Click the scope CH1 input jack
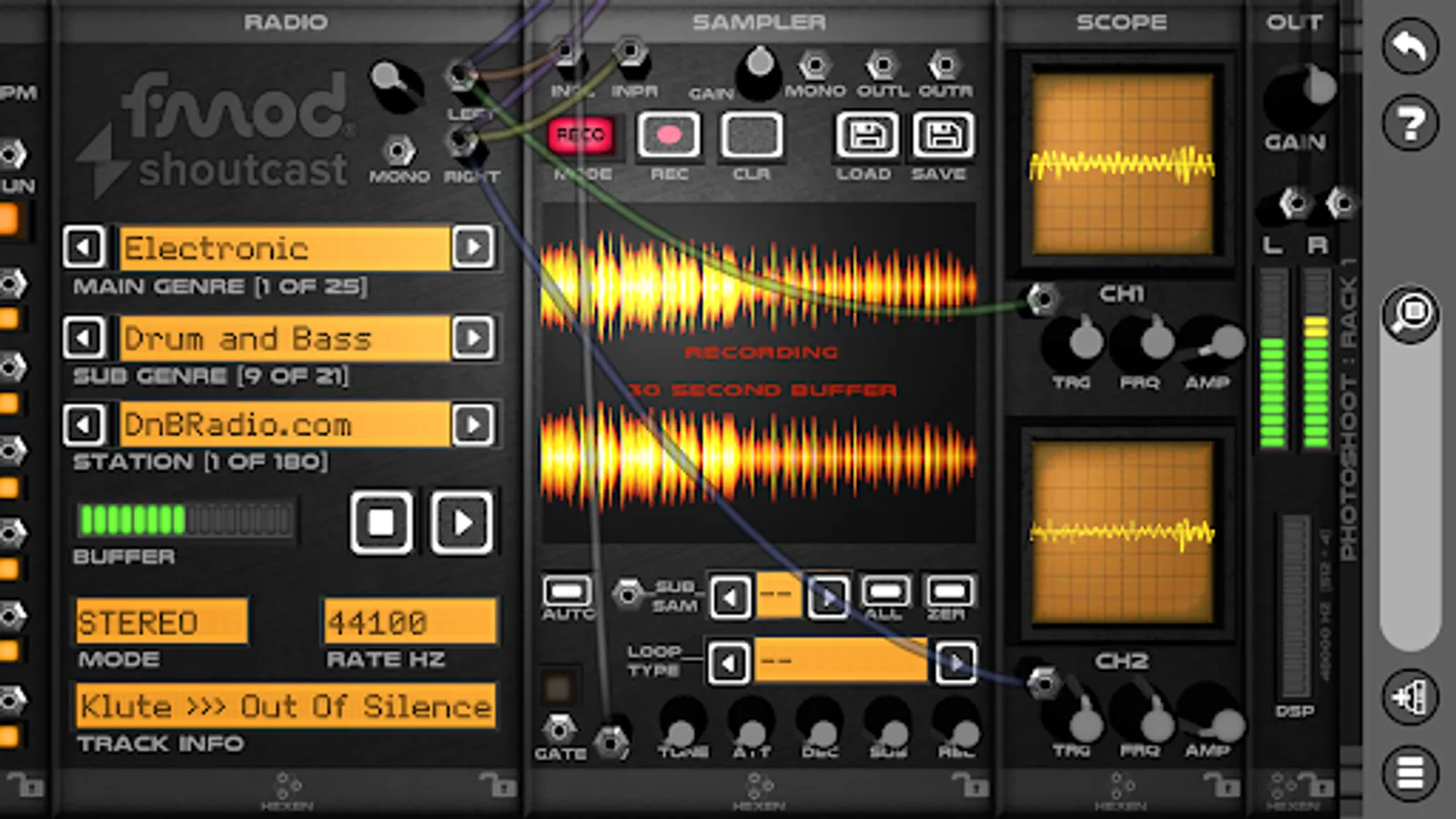1456x819 pixels. [x=1043, y=298]
